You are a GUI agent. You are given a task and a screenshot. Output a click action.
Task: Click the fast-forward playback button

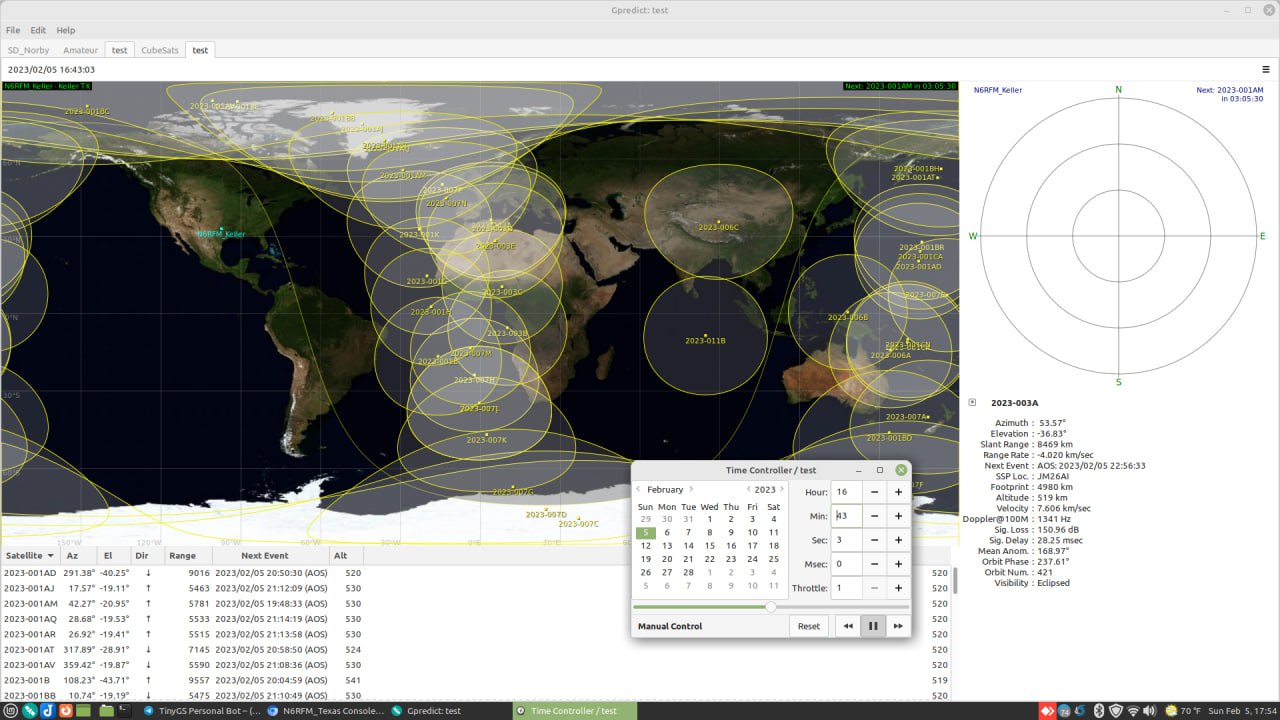click(x=898, y=626)
